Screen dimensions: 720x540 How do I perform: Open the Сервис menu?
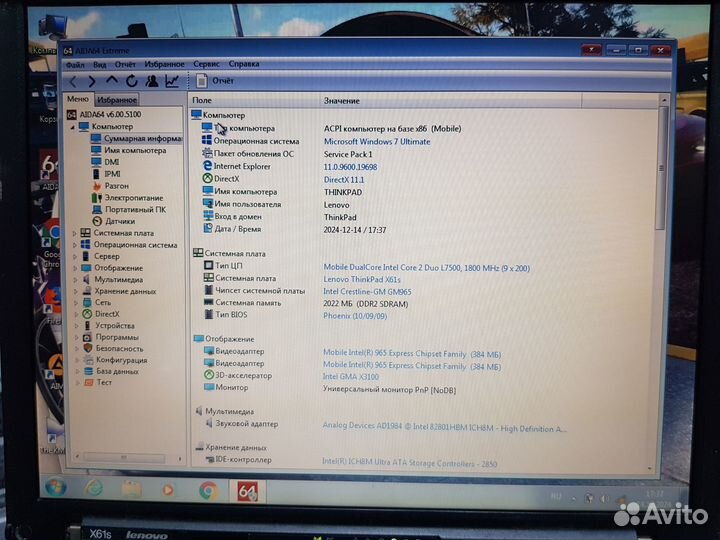point(206,64)
